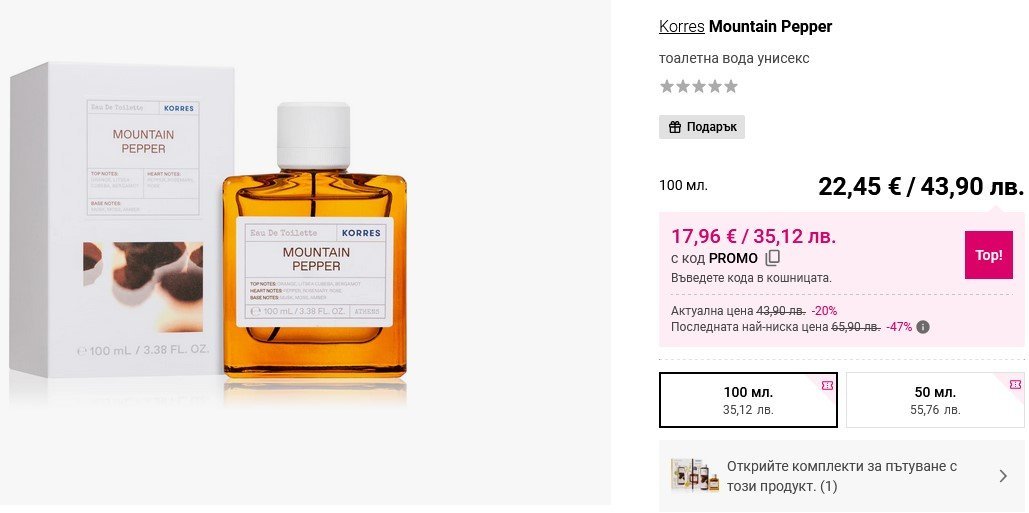Select the 50 мл. size option
The image size is (1029, 513).
(935, 400)
